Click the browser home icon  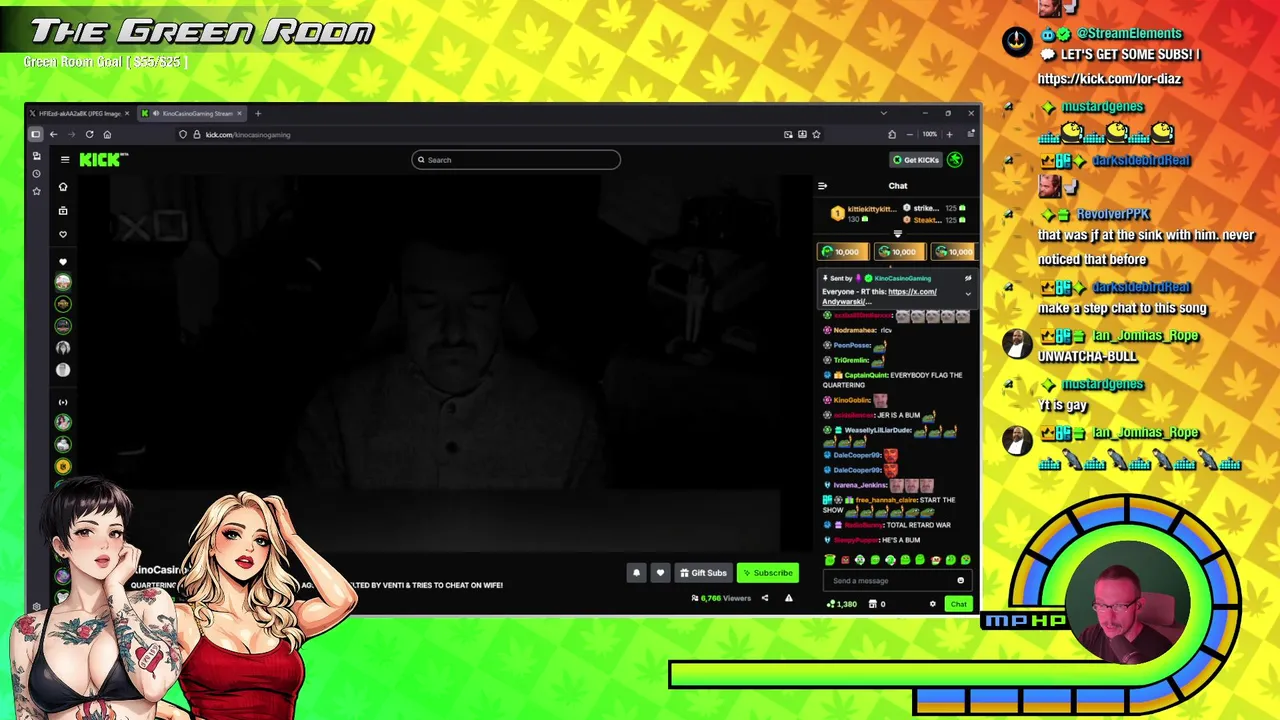(x=107, y=134)
